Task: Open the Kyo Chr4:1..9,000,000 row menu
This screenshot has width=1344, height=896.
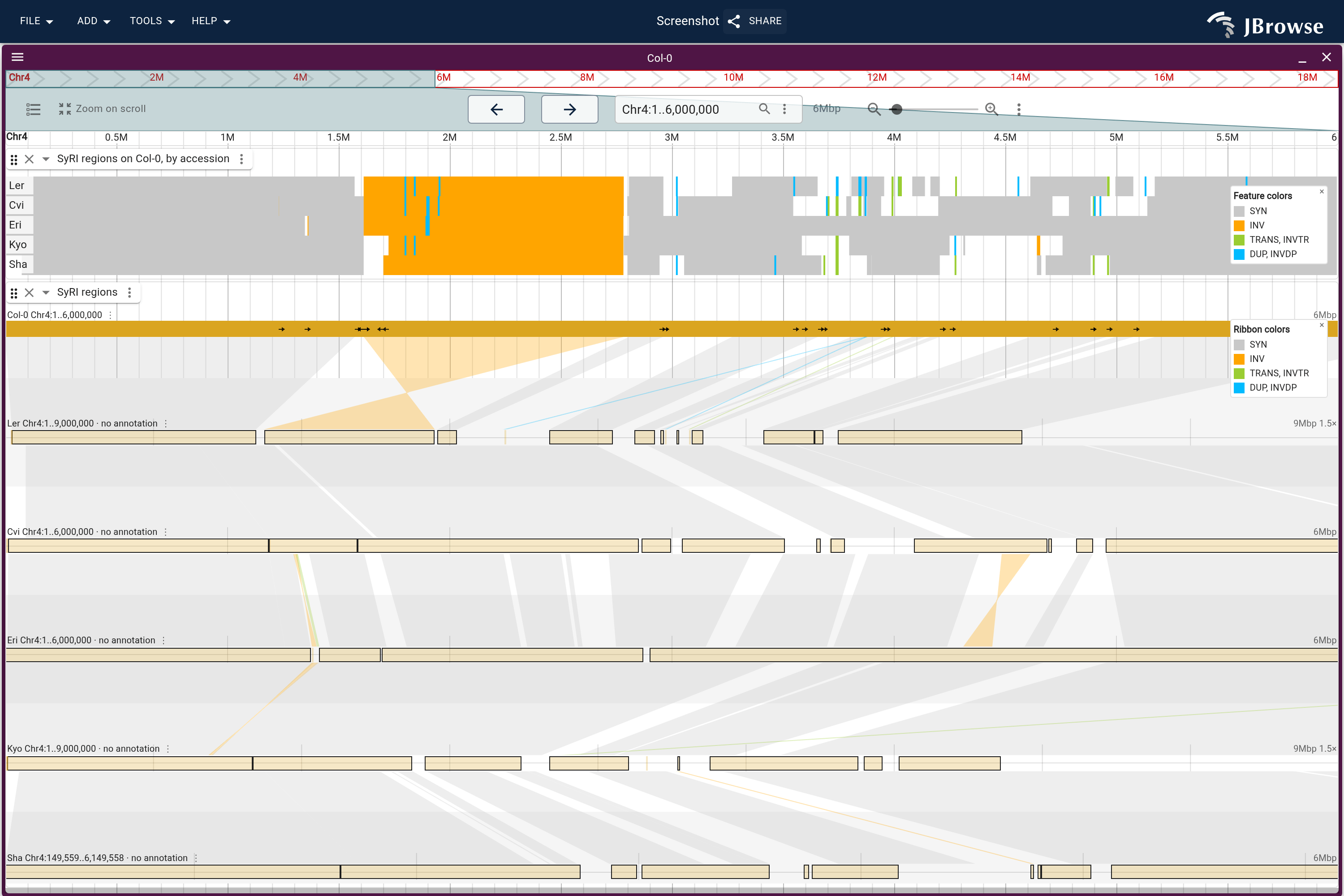Action: tap(168, 749)
